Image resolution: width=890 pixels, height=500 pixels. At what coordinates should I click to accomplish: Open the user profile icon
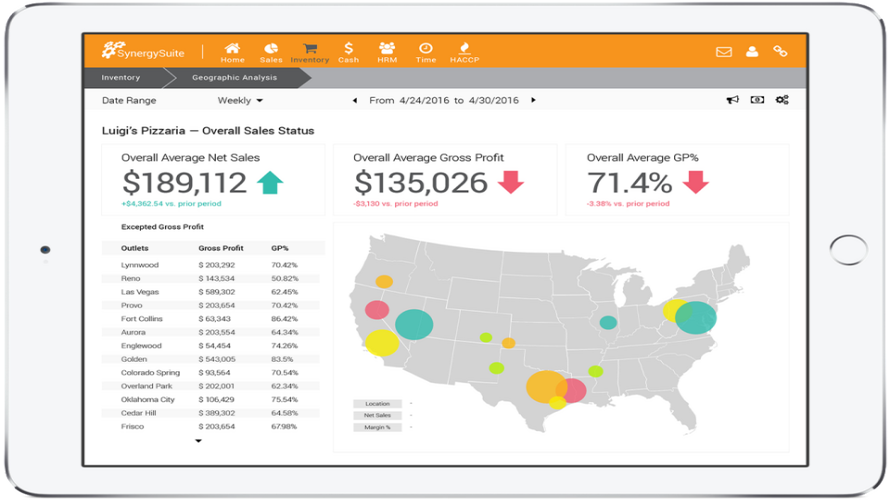752,52
